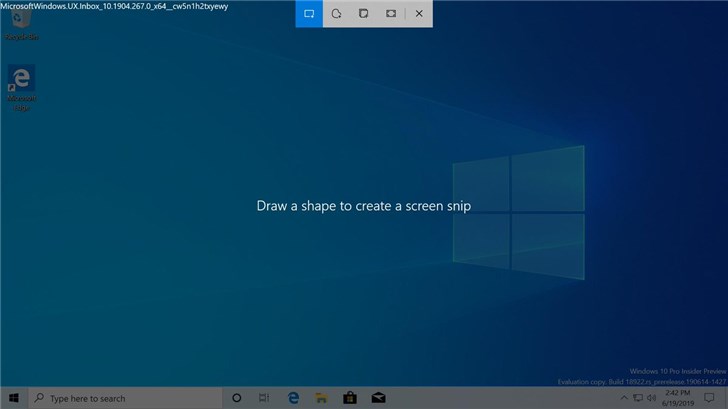Image resolution: width=728 pixels, height=409 pixels.
Task: Select the Microsoft Edge desktop shortcut
Action: point(21,86)
